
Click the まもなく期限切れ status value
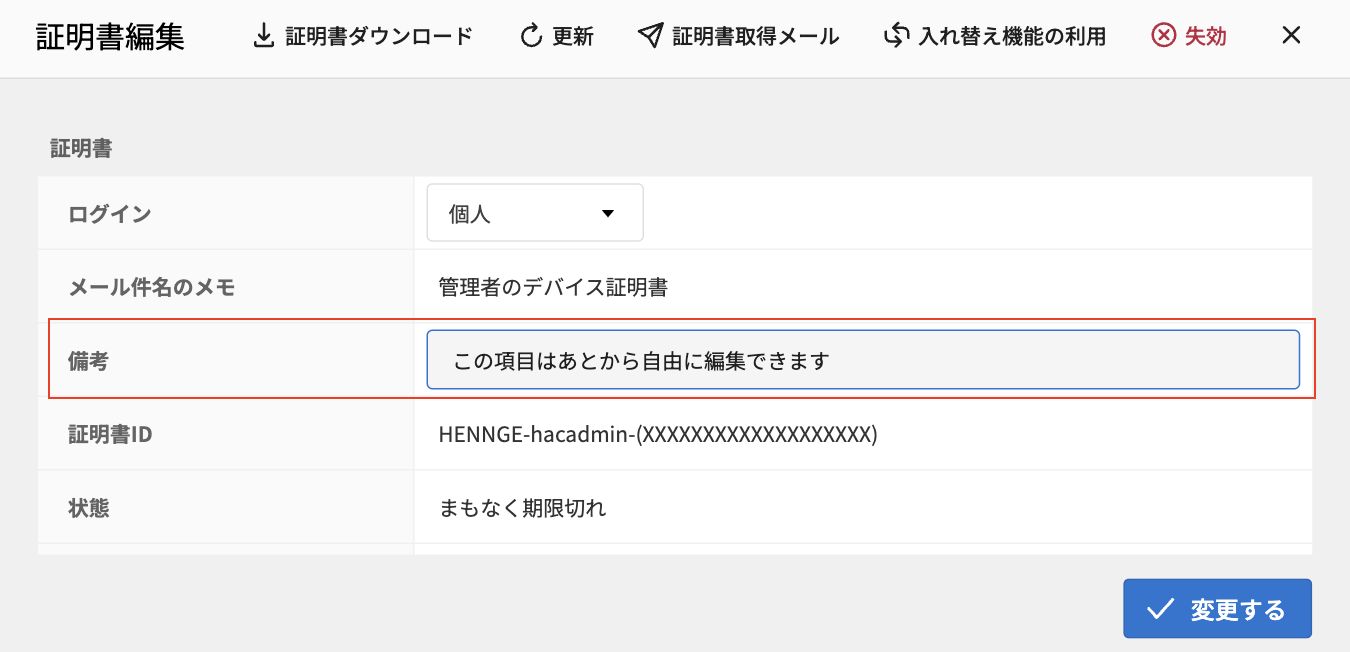click(522, 508)
